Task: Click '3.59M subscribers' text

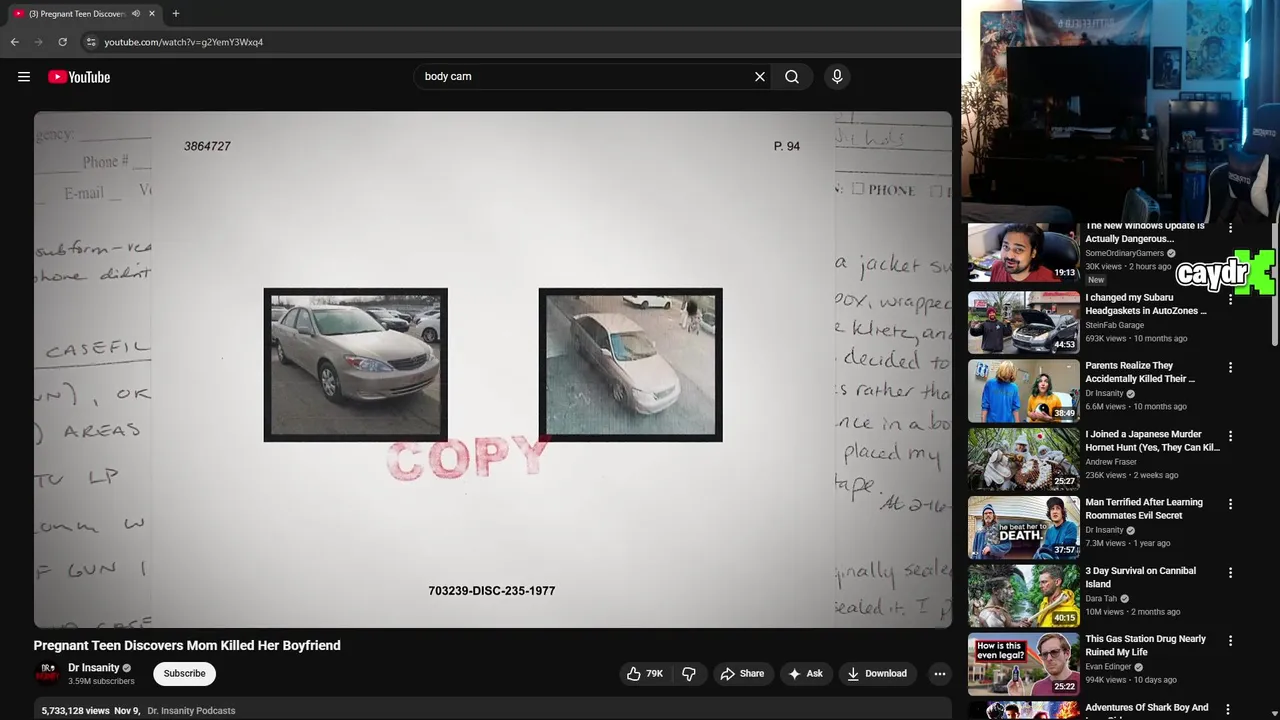Action: (x=101, y=682)
